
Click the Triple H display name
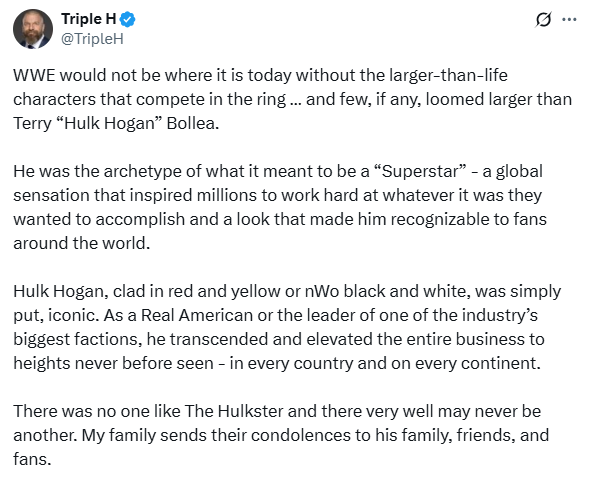coord(88,19)
